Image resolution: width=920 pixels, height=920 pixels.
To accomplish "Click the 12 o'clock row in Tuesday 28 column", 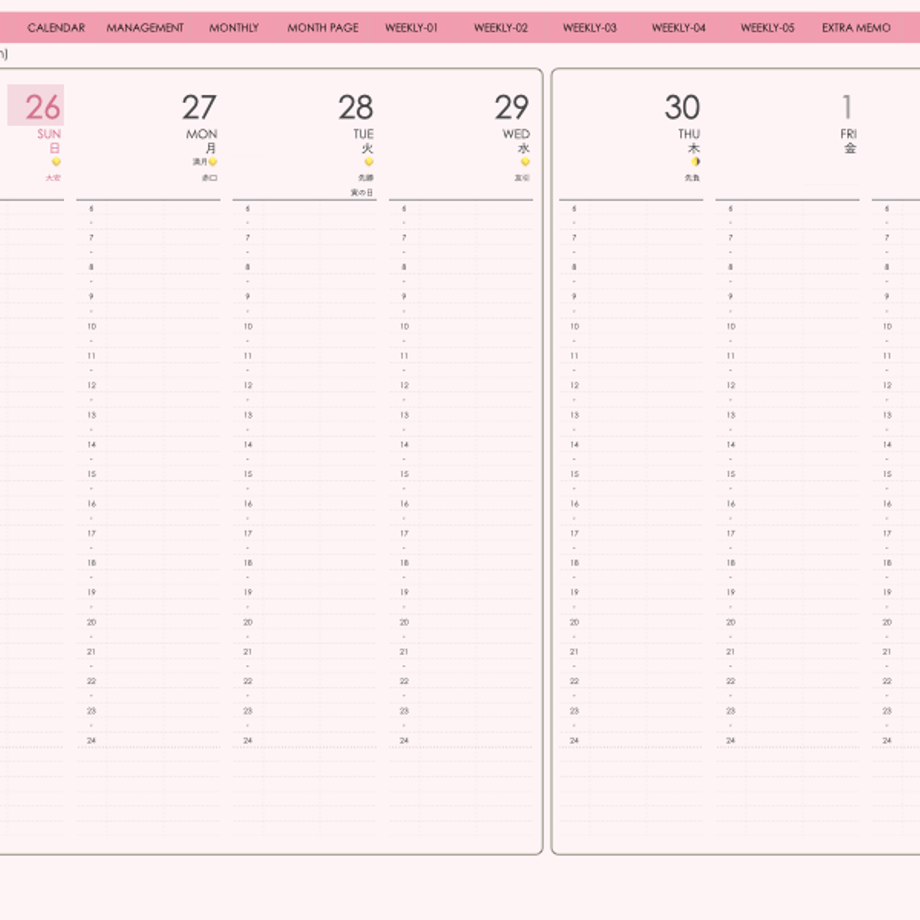I will pos(305,385).
